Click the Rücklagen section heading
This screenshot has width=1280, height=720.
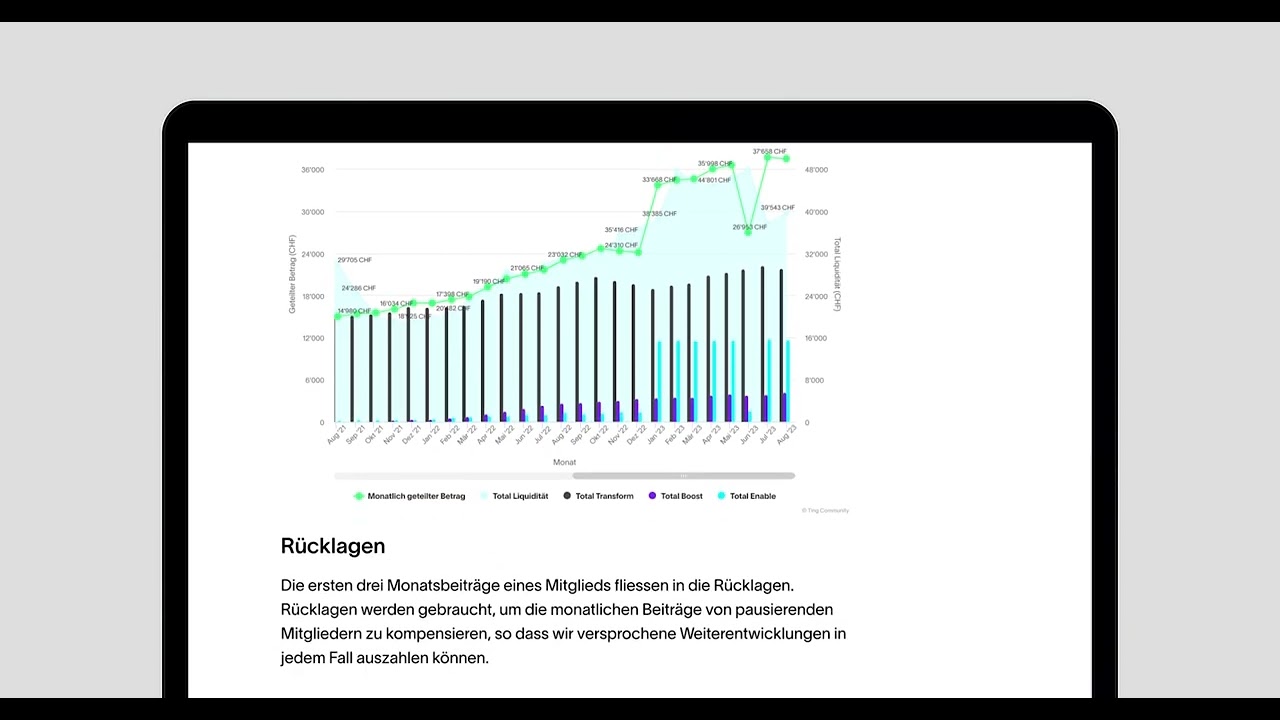tap(333, 546)
